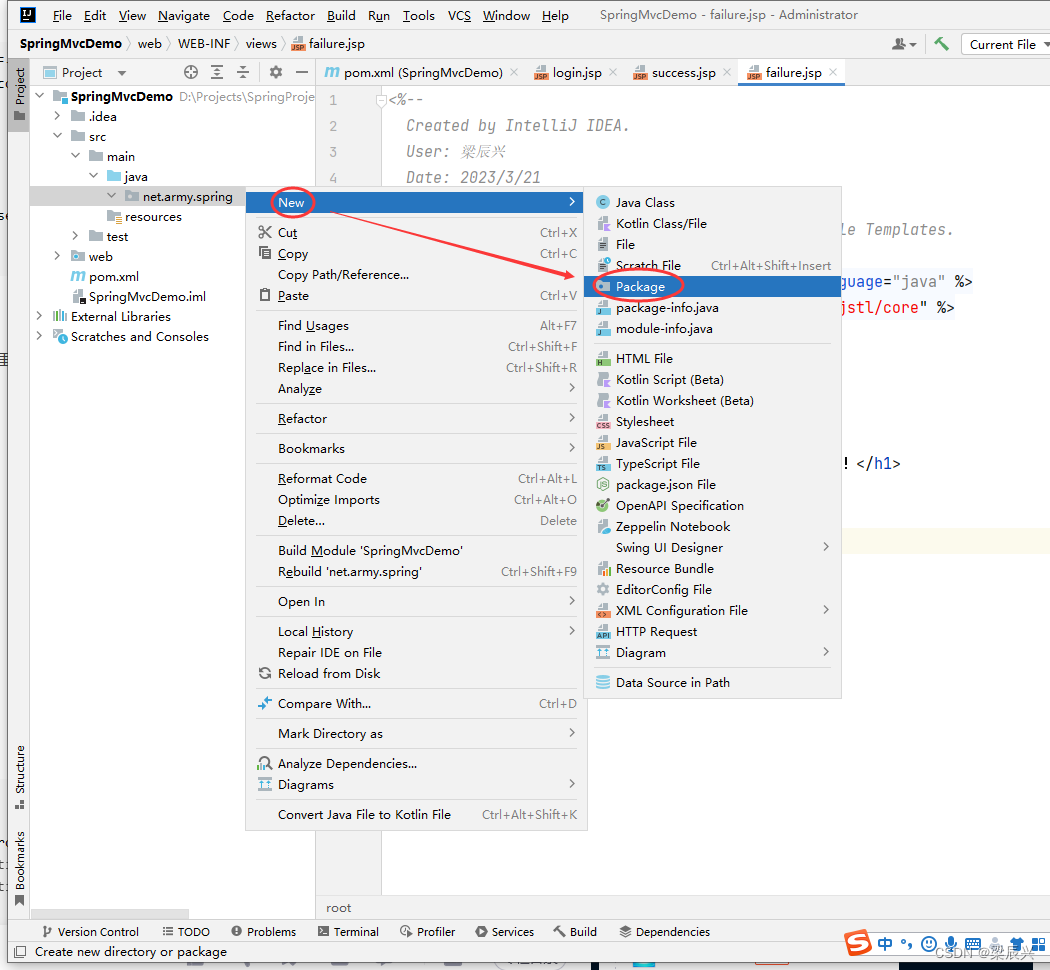This screenshot has width=1050, height=970.
Task: Click the Copy icon in context menu
Action: click(265, 253)
